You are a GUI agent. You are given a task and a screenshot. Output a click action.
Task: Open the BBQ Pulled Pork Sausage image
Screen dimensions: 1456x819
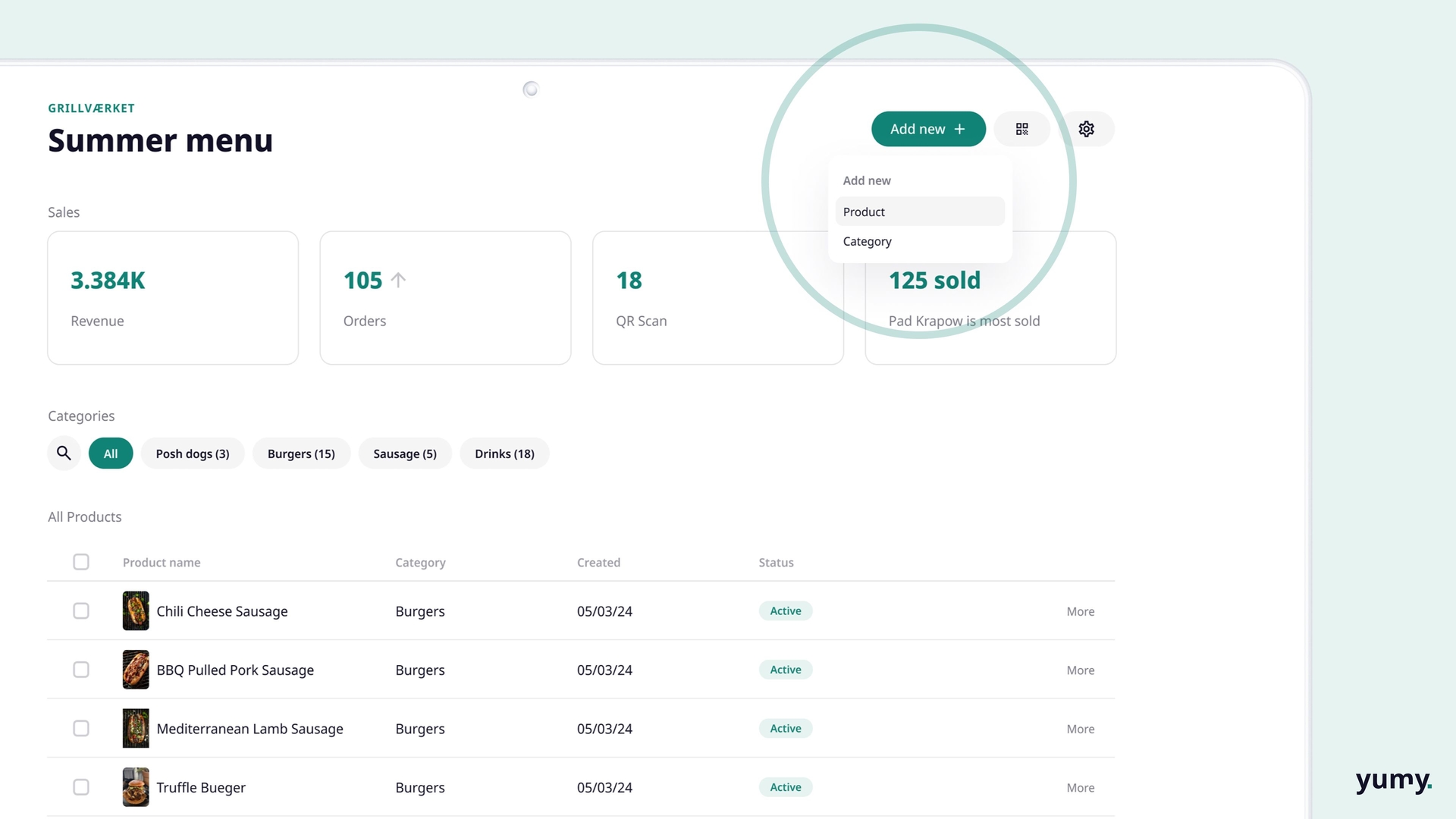pos(136,670)
